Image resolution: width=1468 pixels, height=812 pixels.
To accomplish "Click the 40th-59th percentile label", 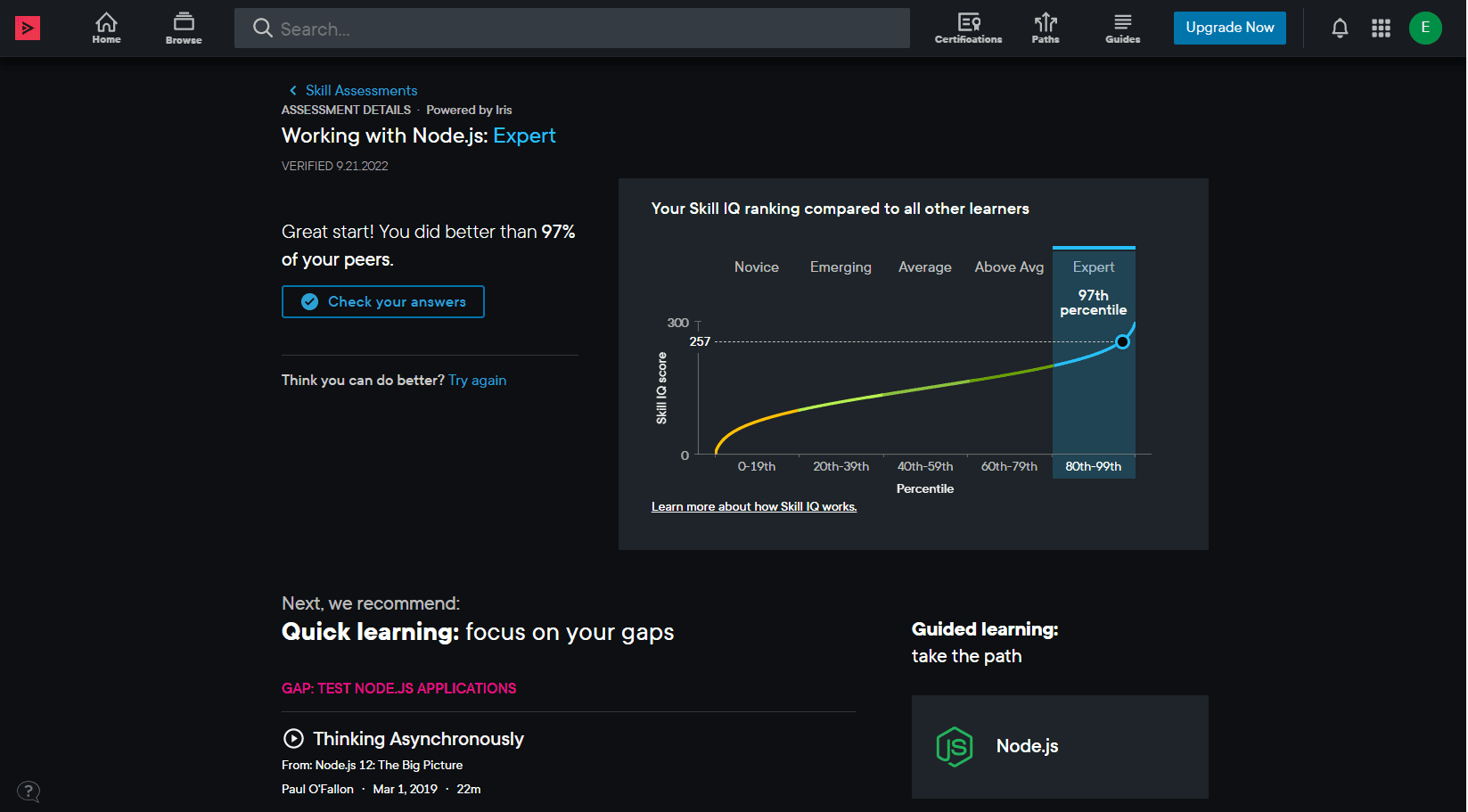I will point(925,466).
